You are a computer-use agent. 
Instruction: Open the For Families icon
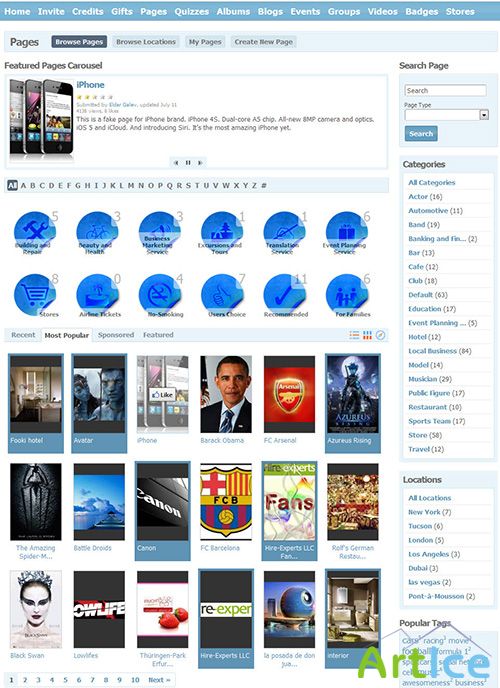[346, 295]
